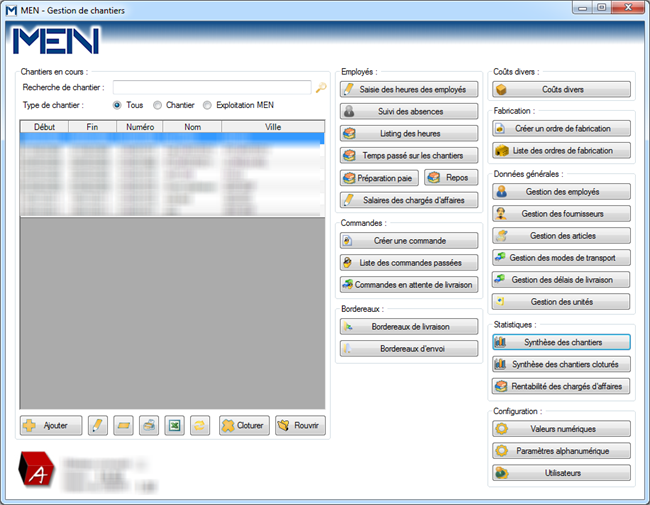Click the 'Cloturer' button

tap(244, 425)
